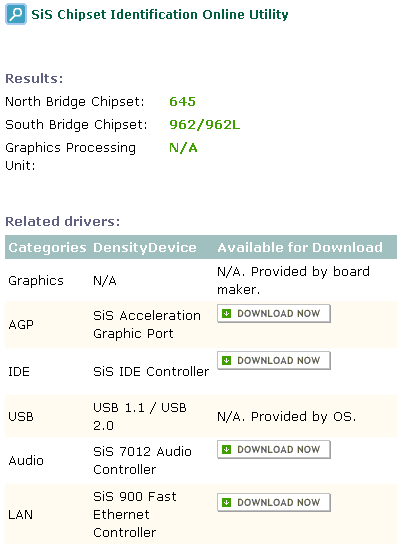Click the green arrow icon in LAN download button
The height and width of the screenshot is (549, 403).
[x=227, y=502]
